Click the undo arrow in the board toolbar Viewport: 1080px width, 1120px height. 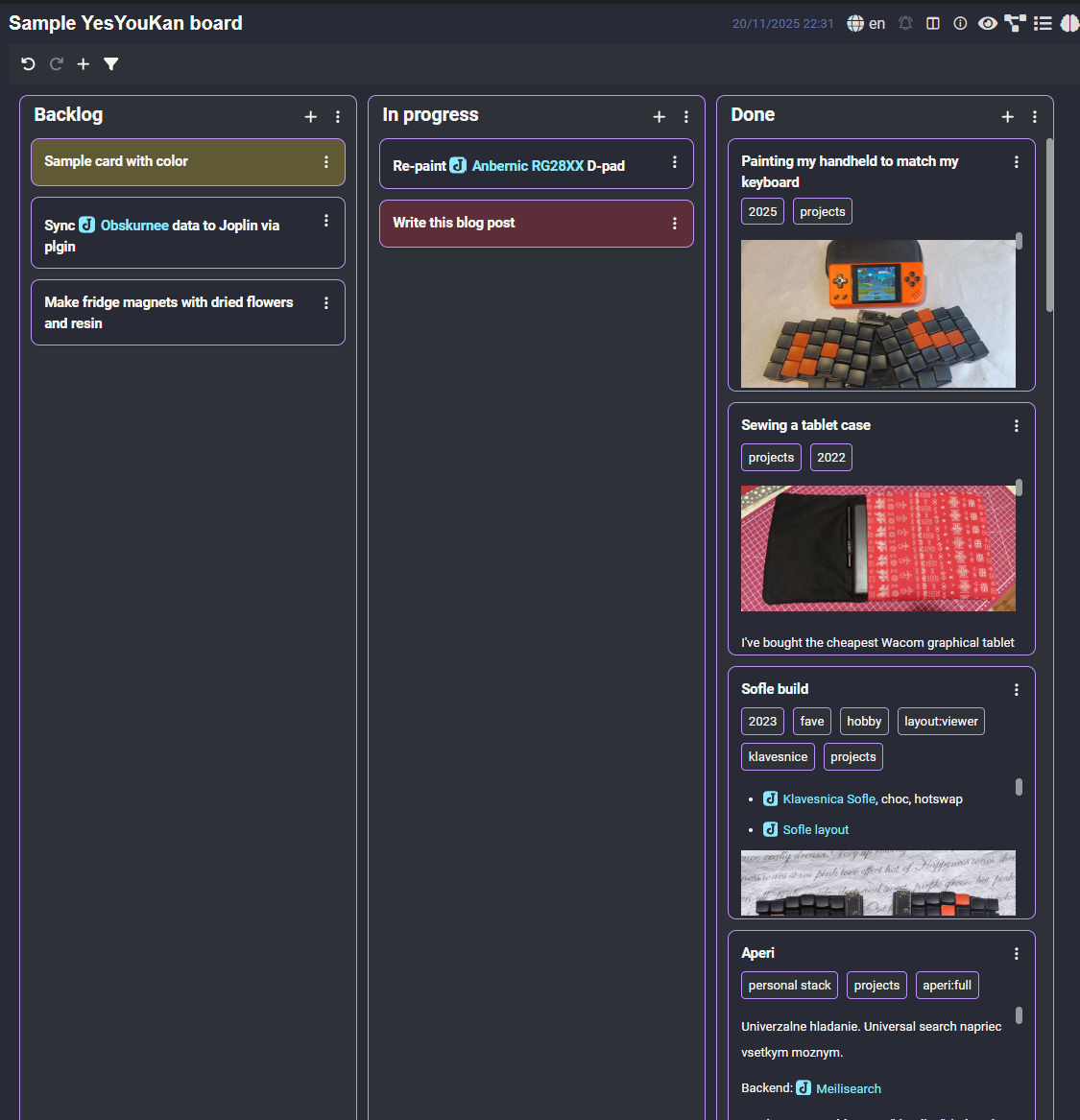28,64
